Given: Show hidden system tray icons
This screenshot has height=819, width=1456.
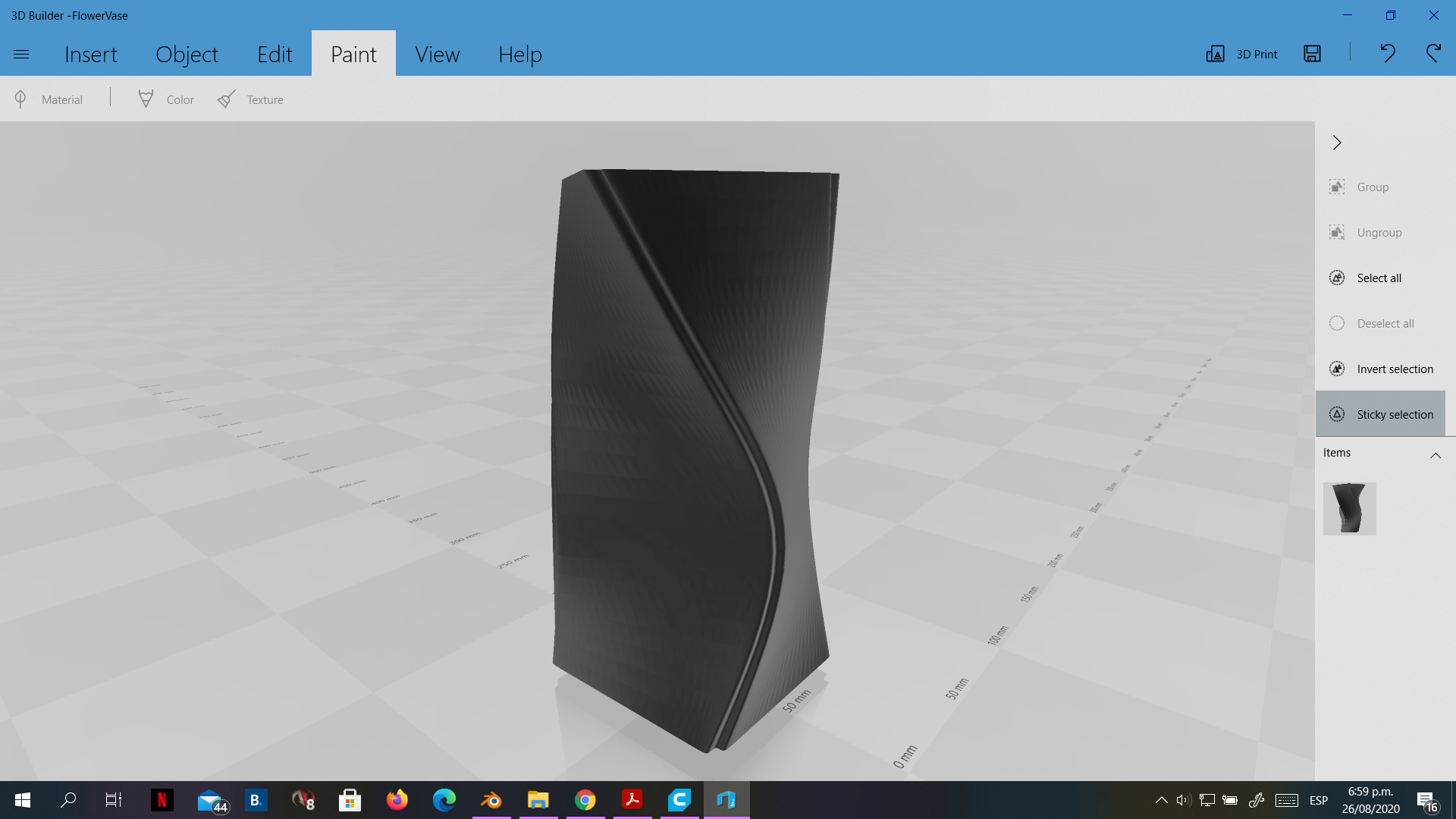Looking at the screenshot, I should click(x=1161, y=800).
